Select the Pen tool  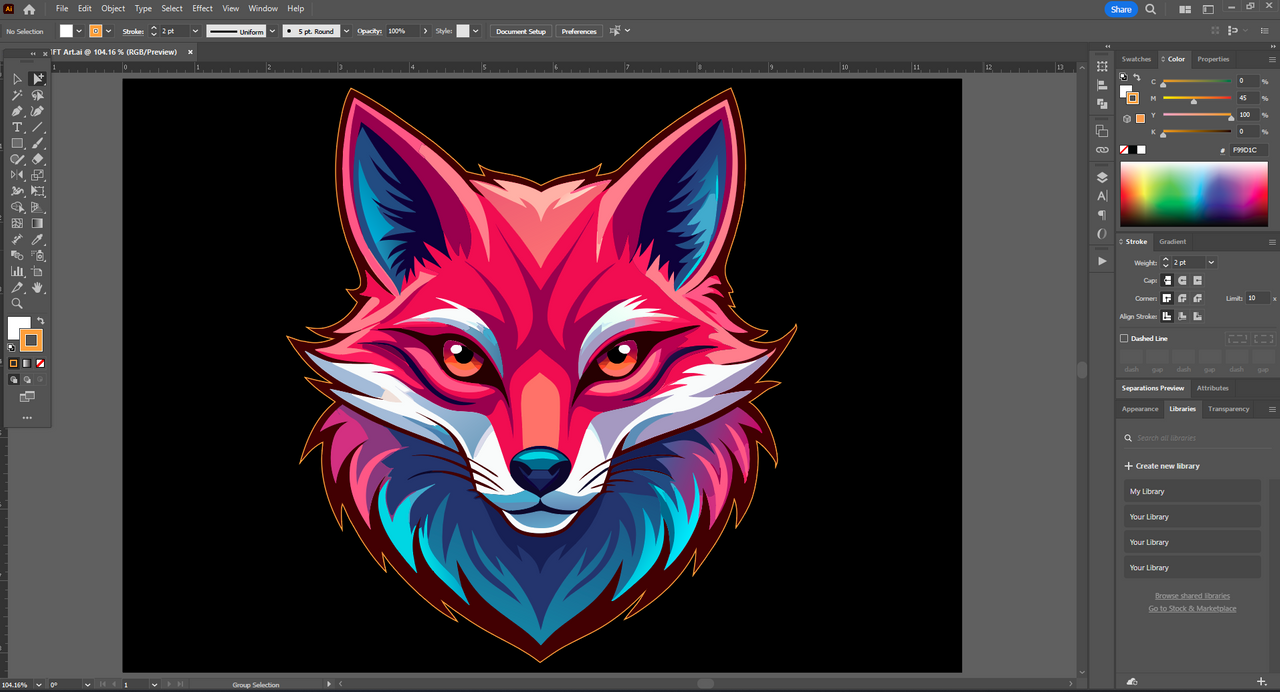(x=17, y=111)
